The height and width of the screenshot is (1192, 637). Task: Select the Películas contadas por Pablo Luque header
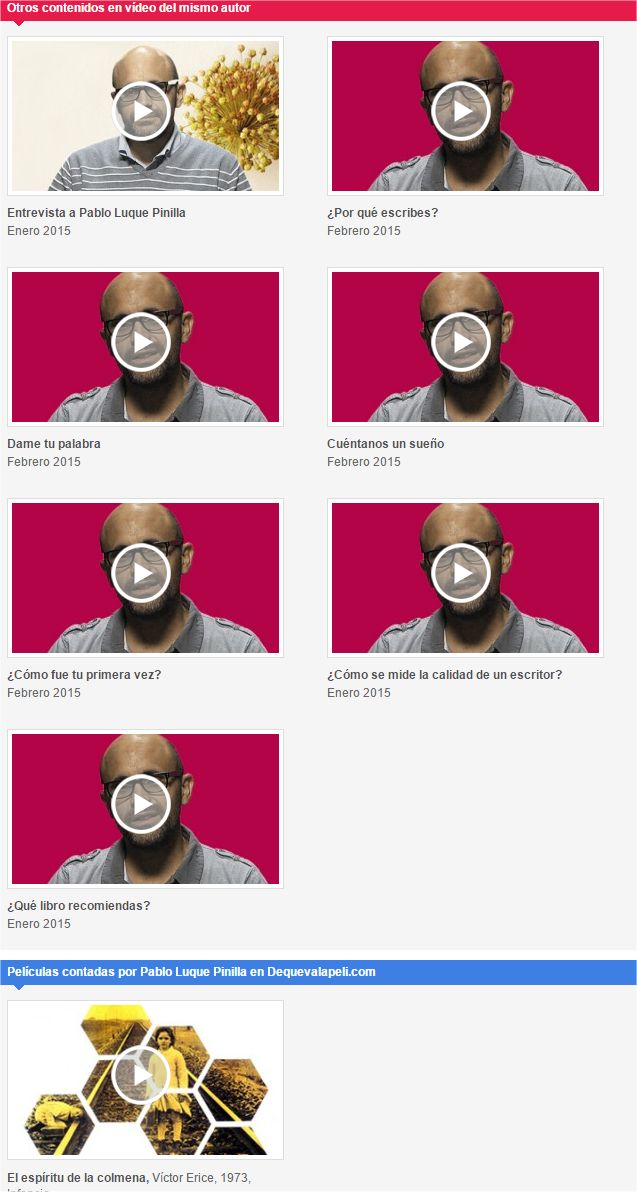click(x=191, y=972)
